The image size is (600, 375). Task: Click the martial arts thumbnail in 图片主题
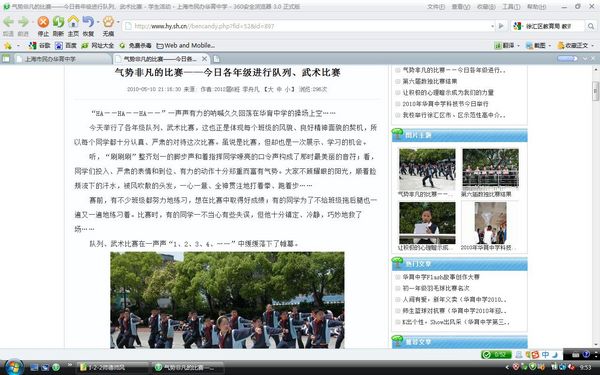click(427, 170)
